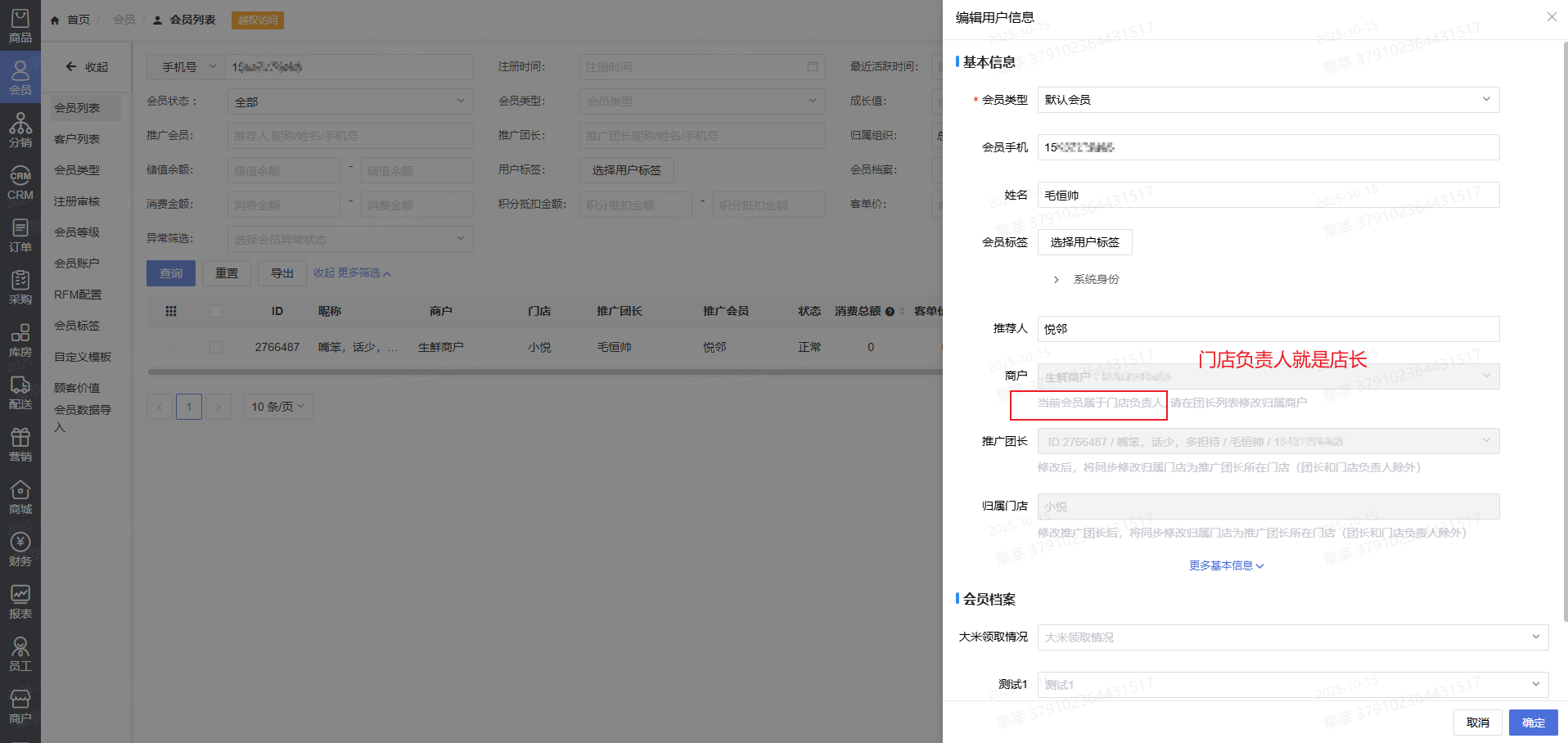The width and height of the screenshot is (1568, 743).
Task: Tick the checkbox for member row 2766487
Action: (x=216, y=347)
